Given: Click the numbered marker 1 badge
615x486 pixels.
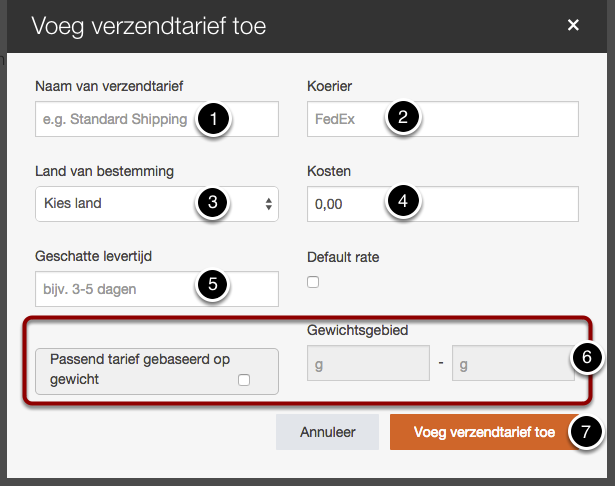Looking at the screenshot, I should 213,119.
